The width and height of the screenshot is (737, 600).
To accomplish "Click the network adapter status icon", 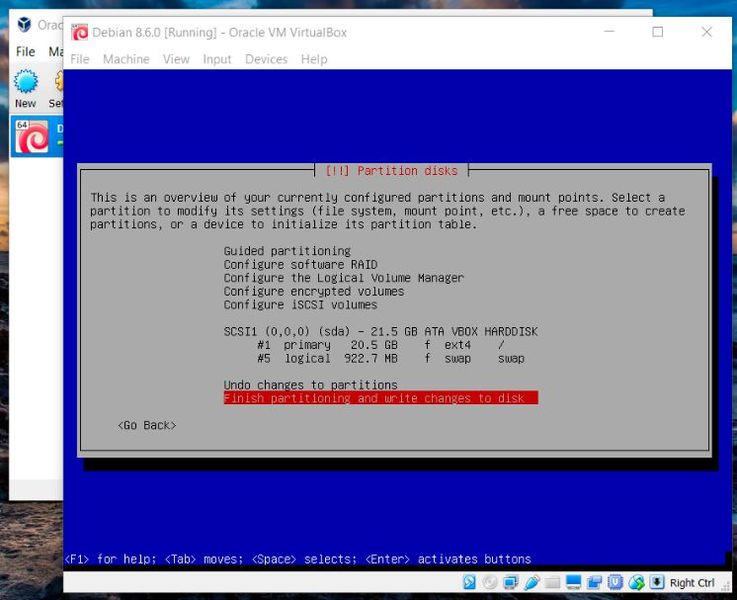I will pos(510,583).
